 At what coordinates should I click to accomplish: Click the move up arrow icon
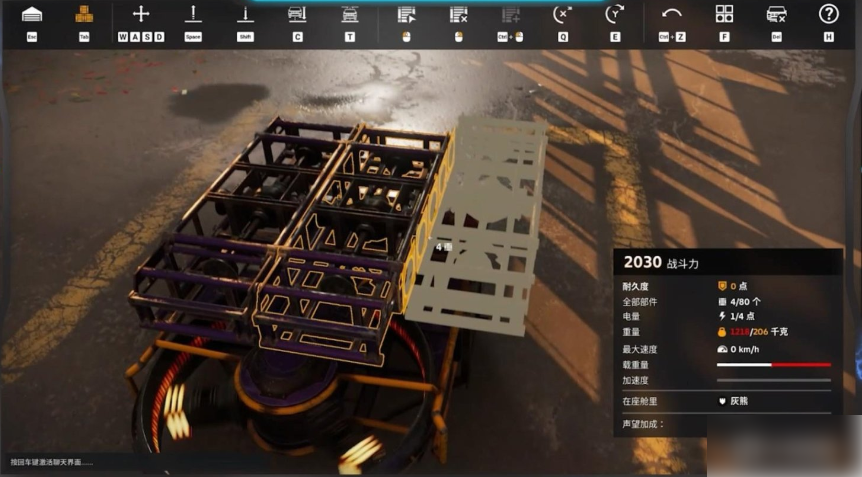coord(193,14)
